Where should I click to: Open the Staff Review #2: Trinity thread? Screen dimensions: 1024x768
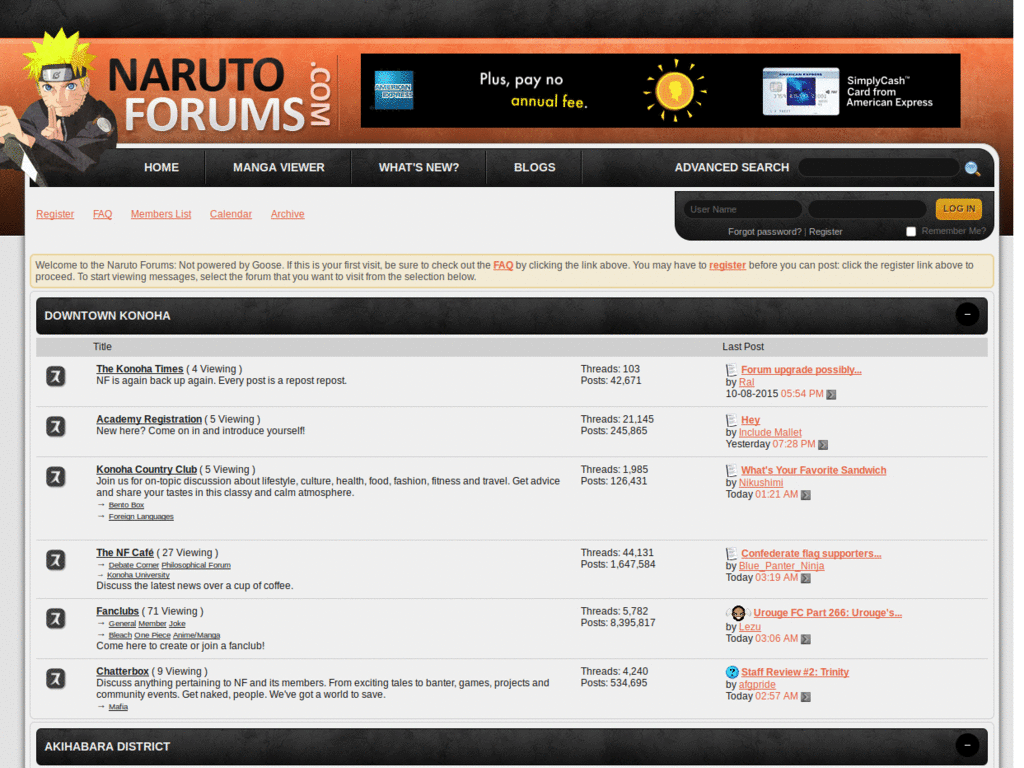795,672
